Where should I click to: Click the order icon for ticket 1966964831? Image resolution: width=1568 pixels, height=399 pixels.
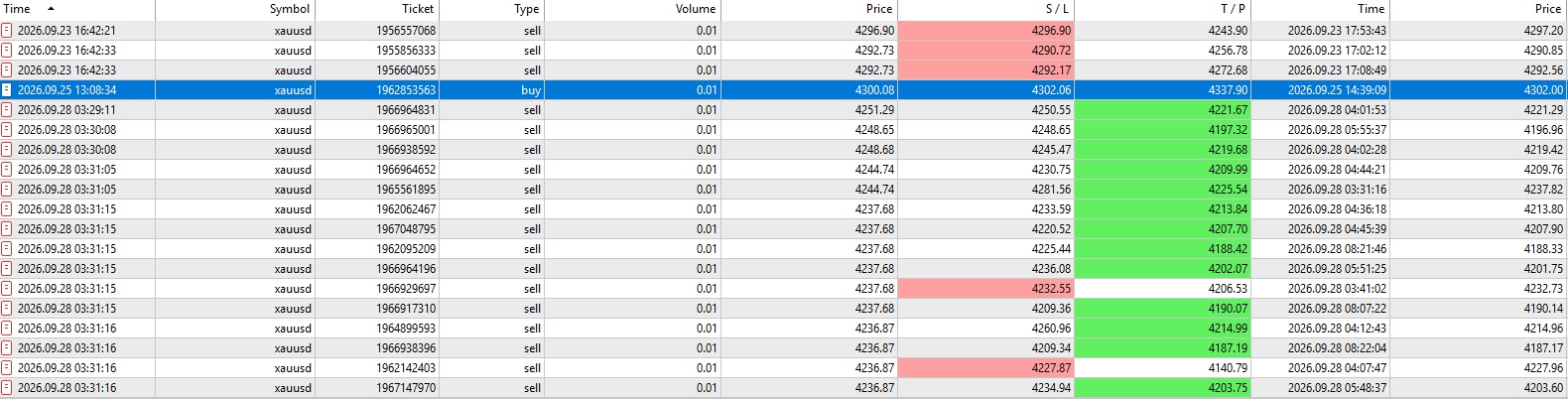(x=7, y=110)
